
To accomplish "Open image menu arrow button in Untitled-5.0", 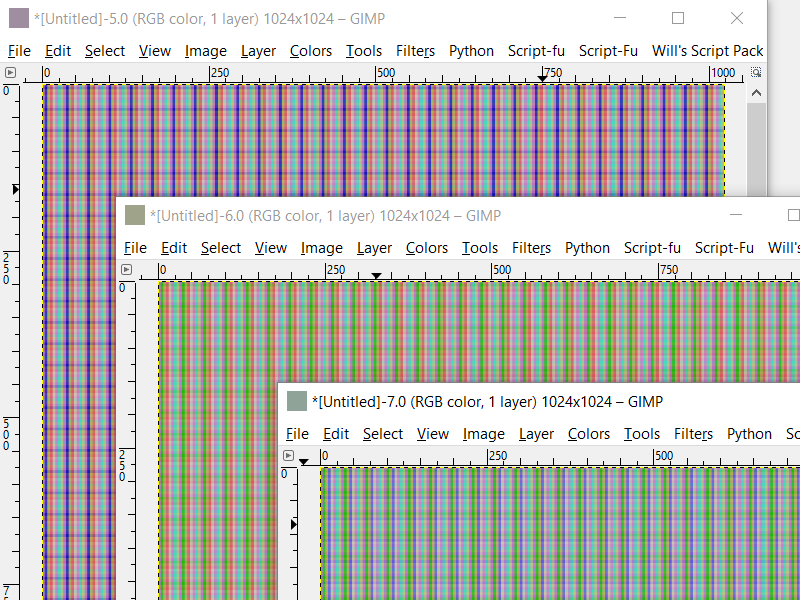I will pyautogui.click(x=10, y=73).
